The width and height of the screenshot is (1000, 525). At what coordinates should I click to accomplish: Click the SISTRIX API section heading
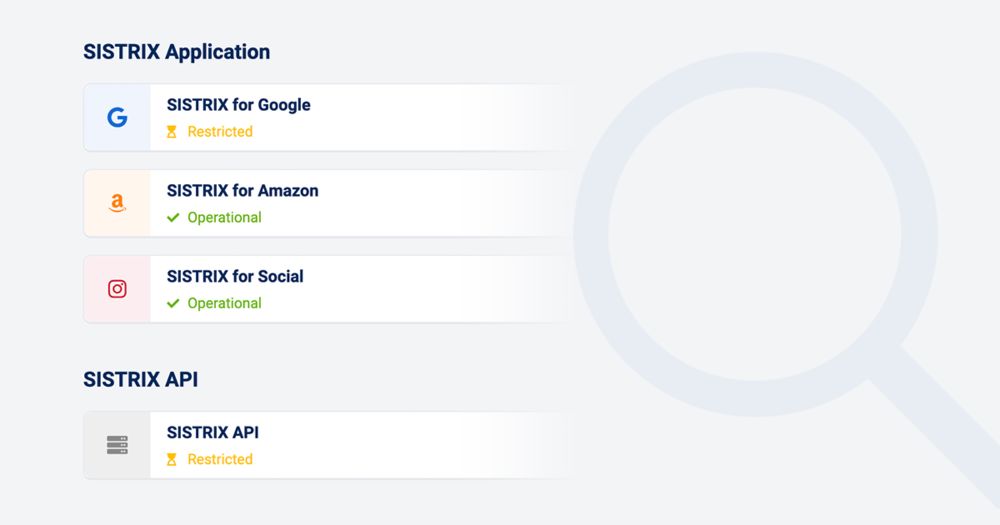140,380
